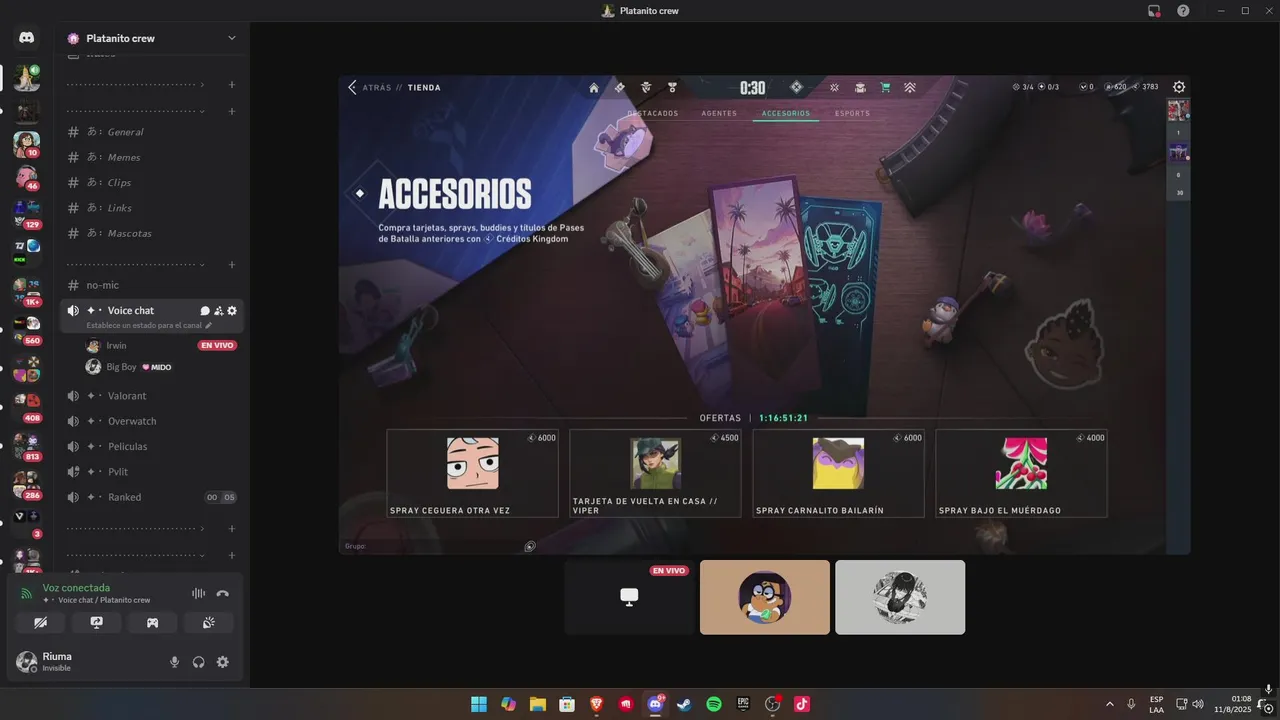Open Valorant settings gear in stream

coord(1179,87)
